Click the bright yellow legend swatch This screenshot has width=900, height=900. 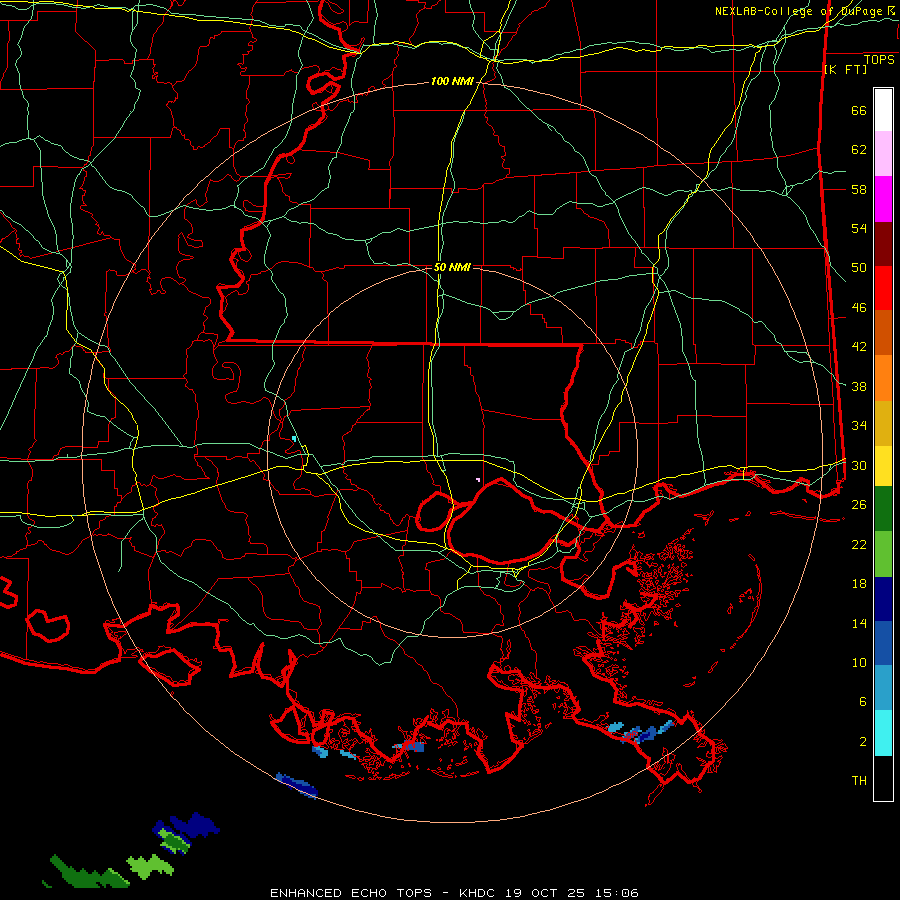(x=883, y=465)
